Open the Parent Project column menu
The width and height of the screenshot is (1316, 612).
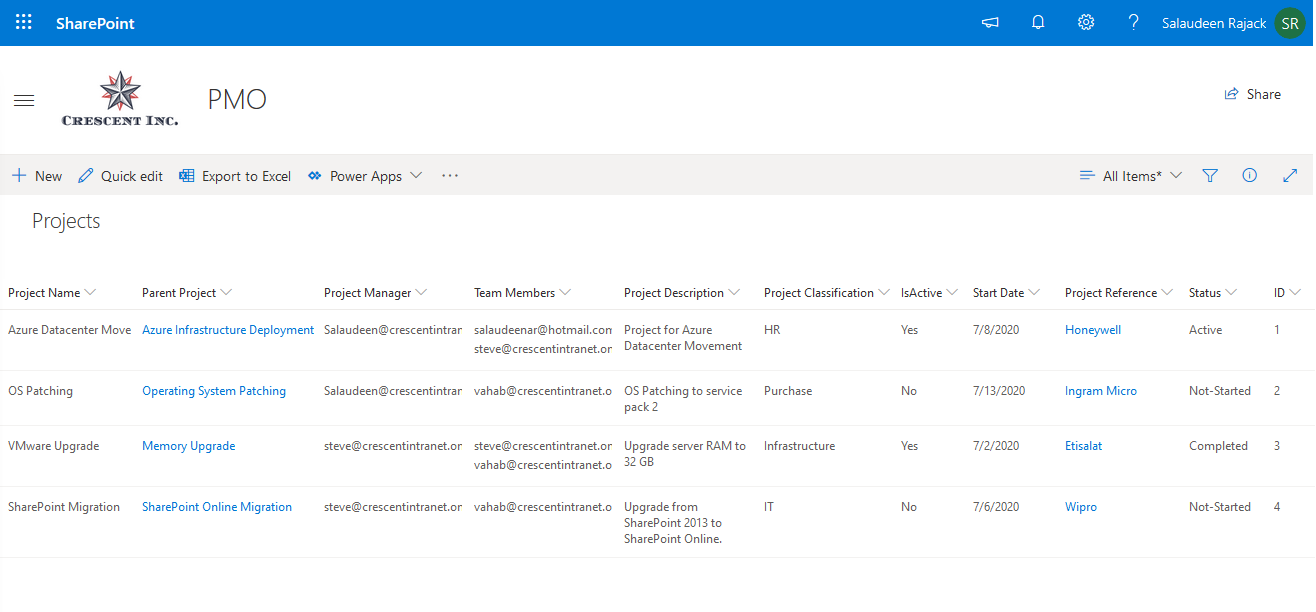coord(187,293)
